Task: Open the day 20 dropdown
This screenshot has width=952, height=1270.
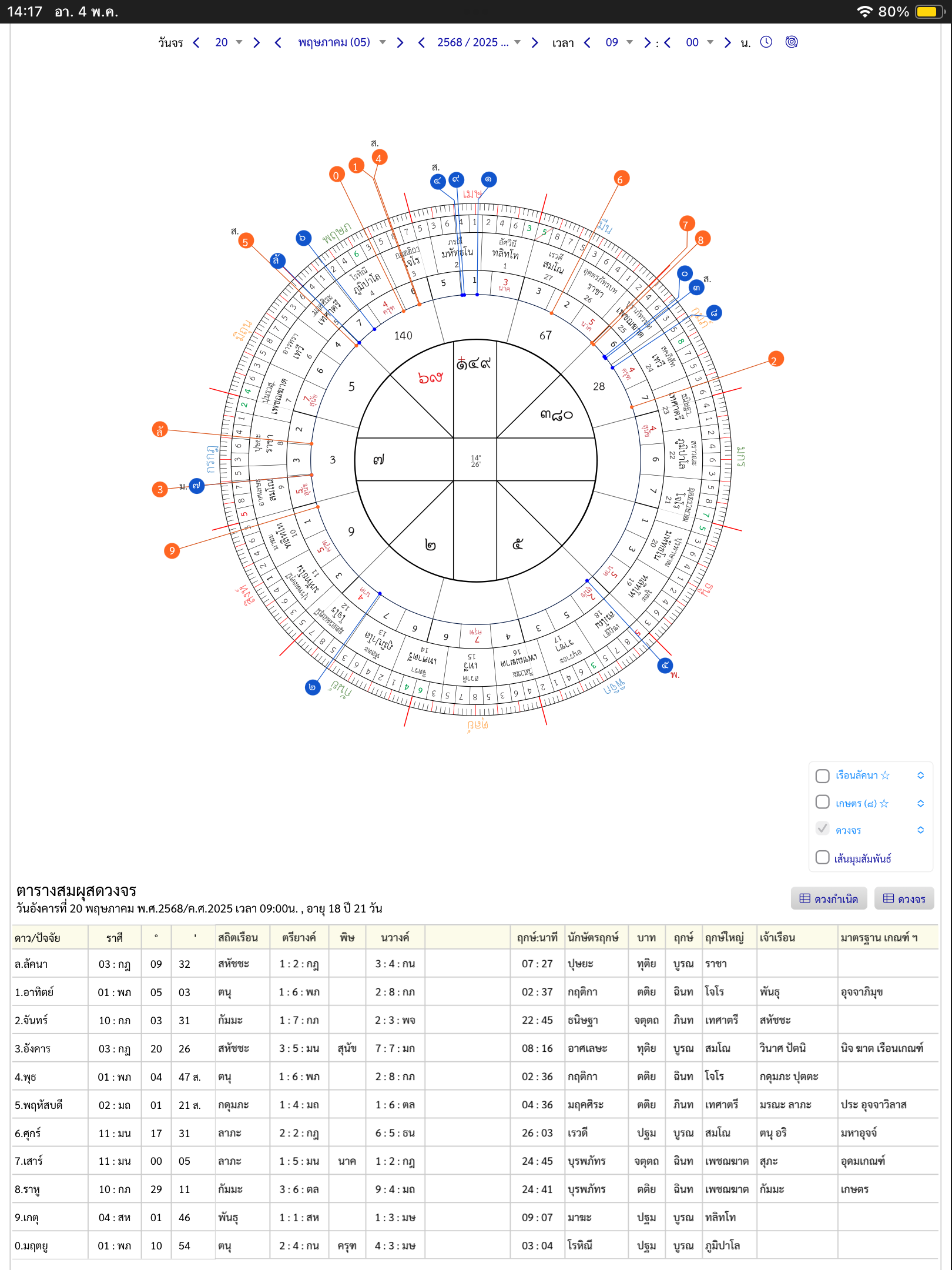Action: coord(228,42)
